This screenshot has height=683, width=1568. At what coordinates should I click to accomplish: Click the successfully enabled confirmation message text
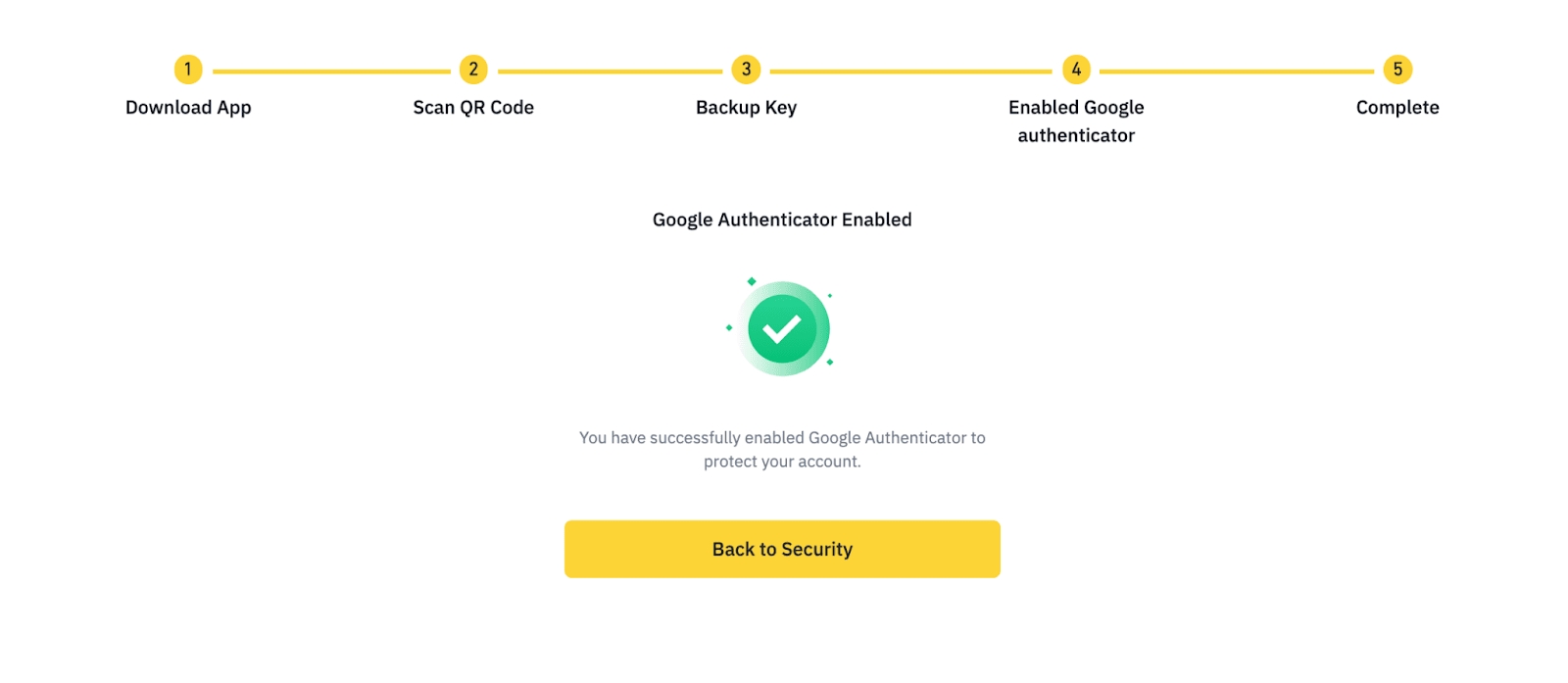coord(782,450)
